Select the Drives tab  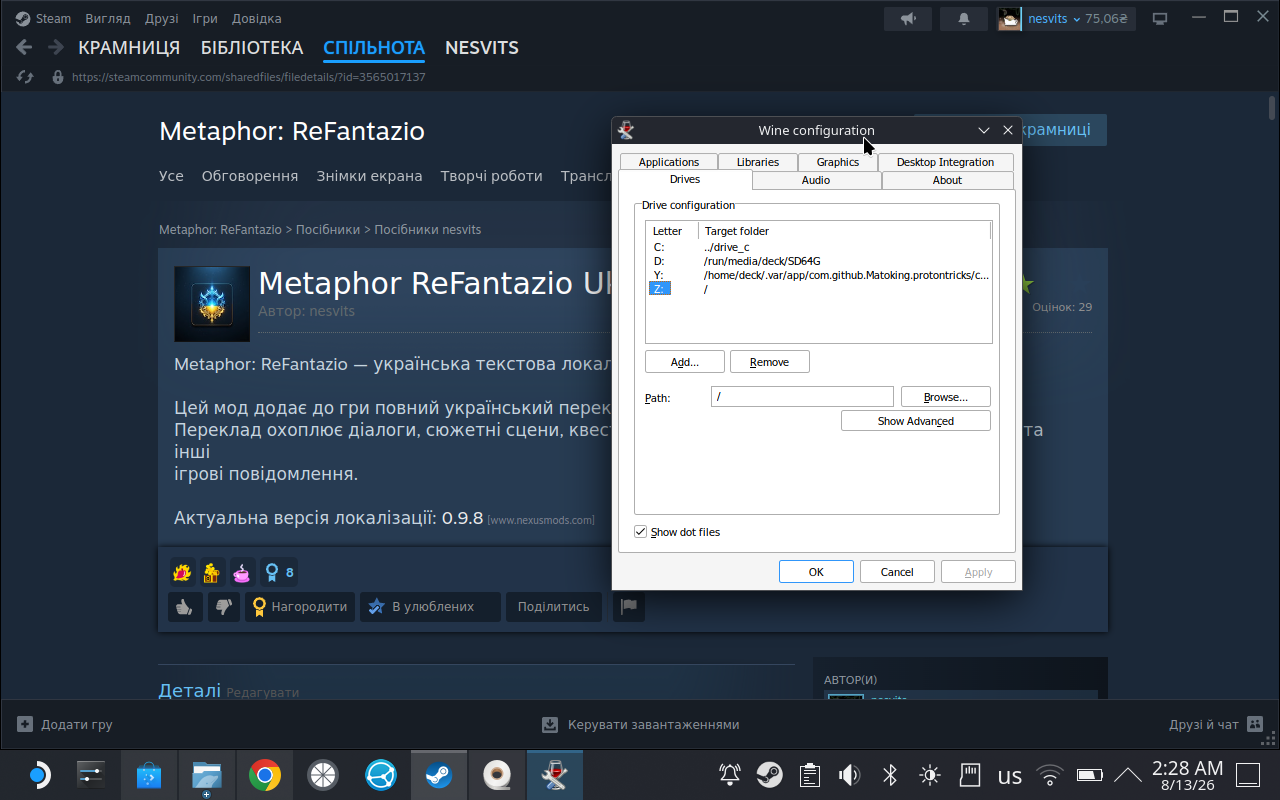(685, 180)
